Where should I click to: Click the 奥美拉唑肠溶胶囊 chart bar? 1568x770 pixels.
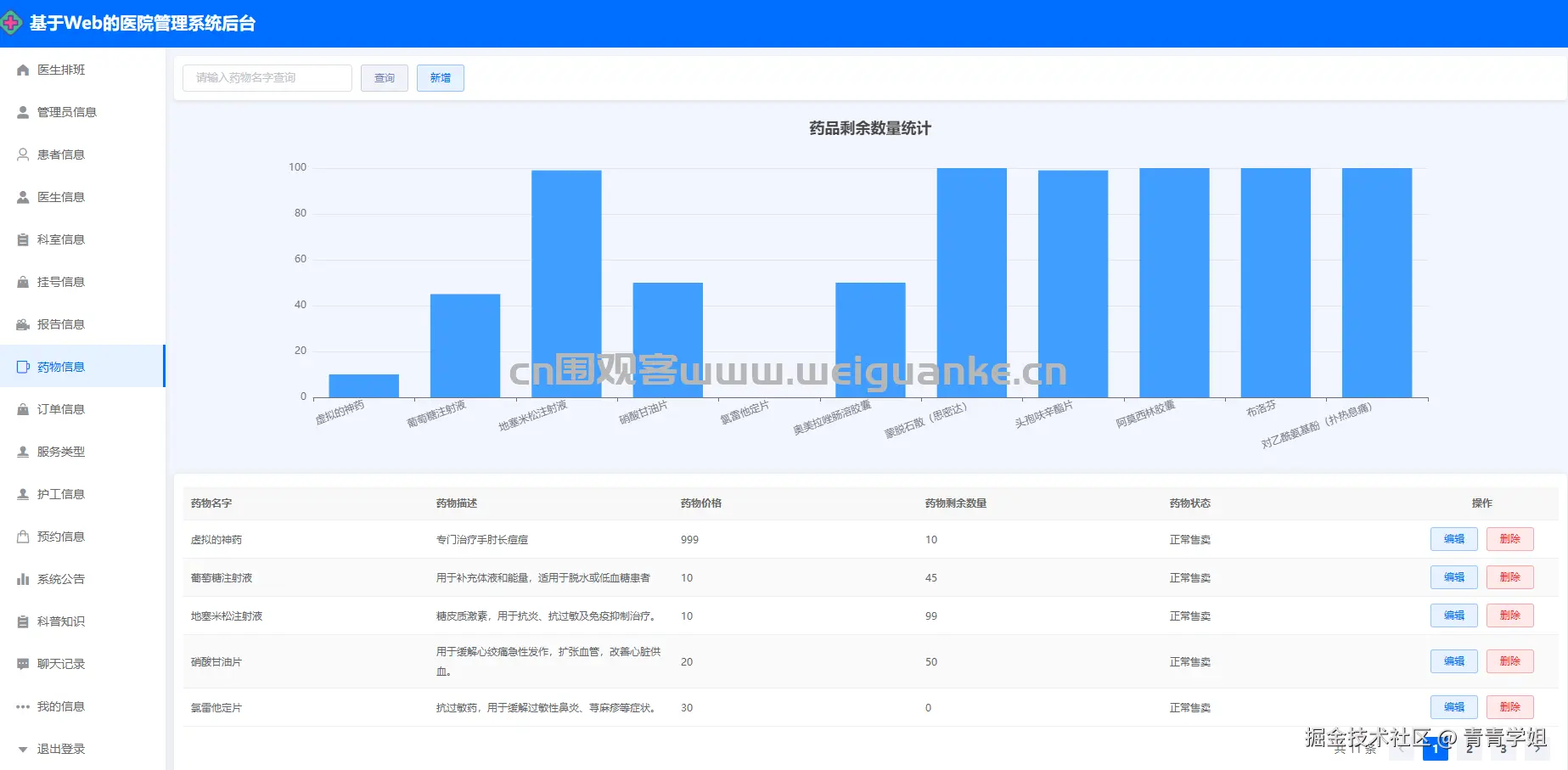point(870,340)
